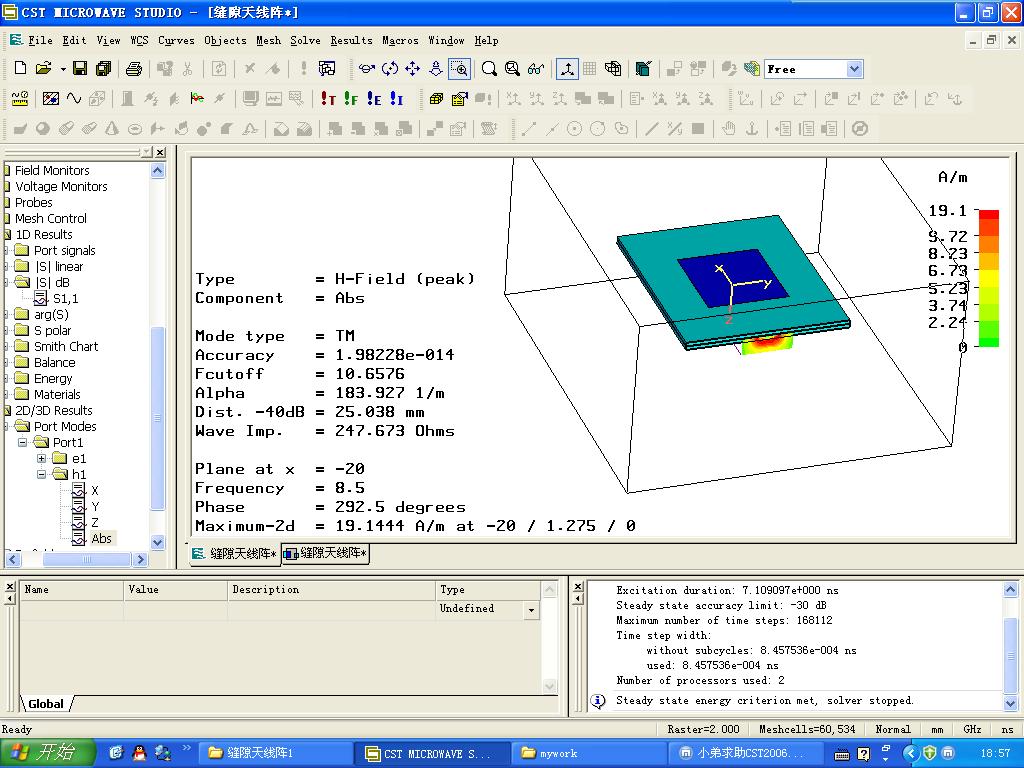
Task: Close the parameter list panel
Action: point(10,586)
